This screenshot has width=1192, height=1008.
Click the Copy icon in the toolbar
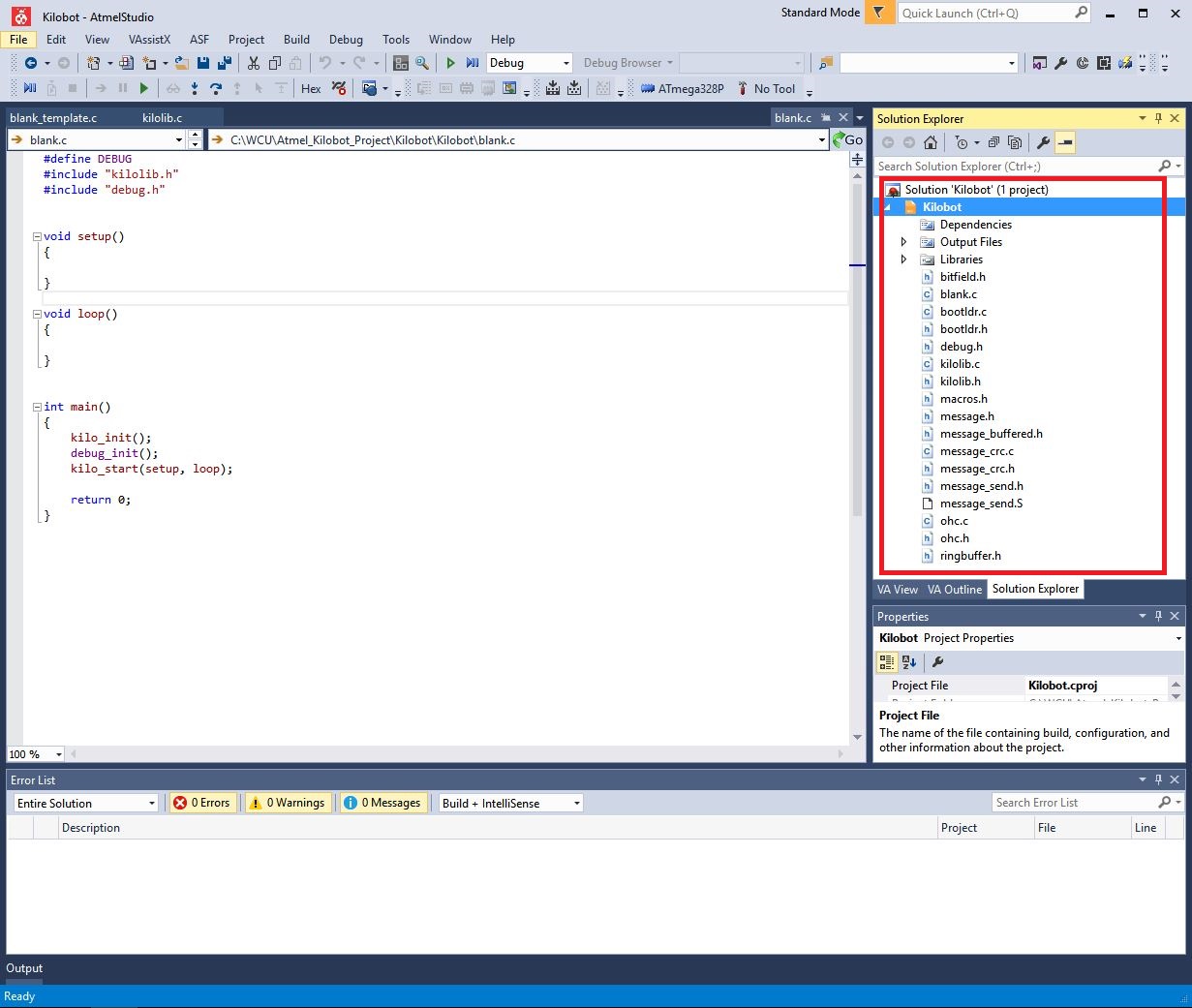[x=275, y=63]
